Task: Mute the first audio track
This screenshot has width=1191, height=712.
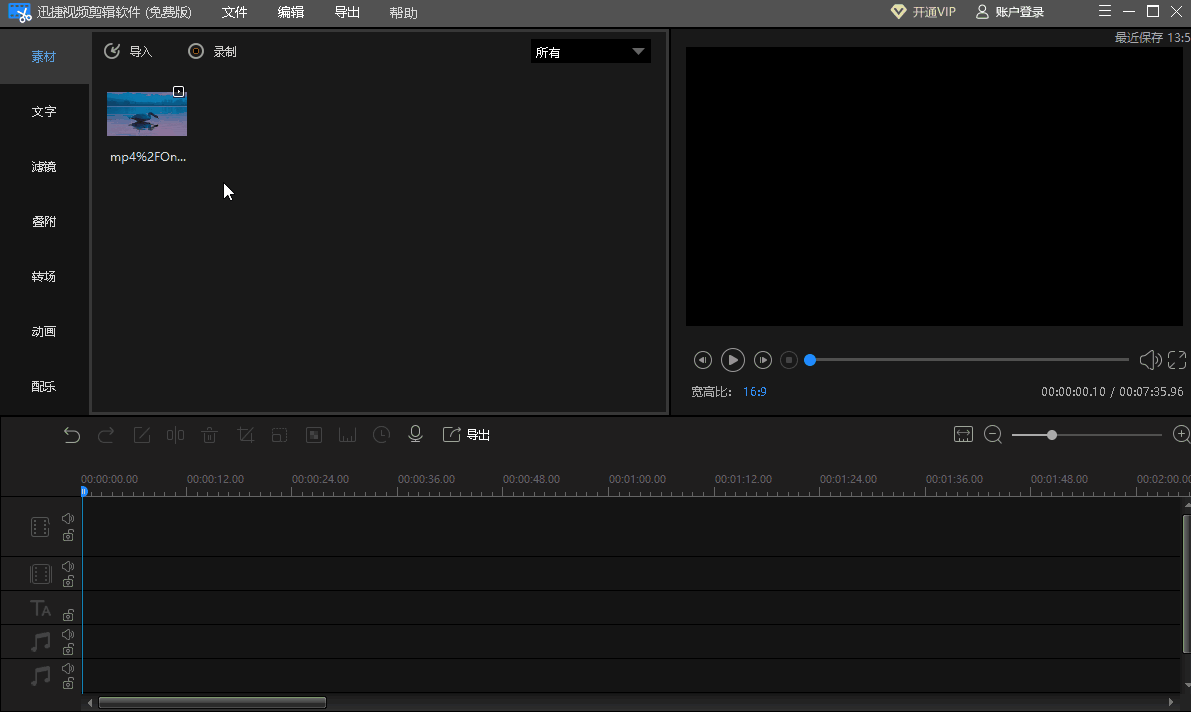Action: [x=68, y=634]
